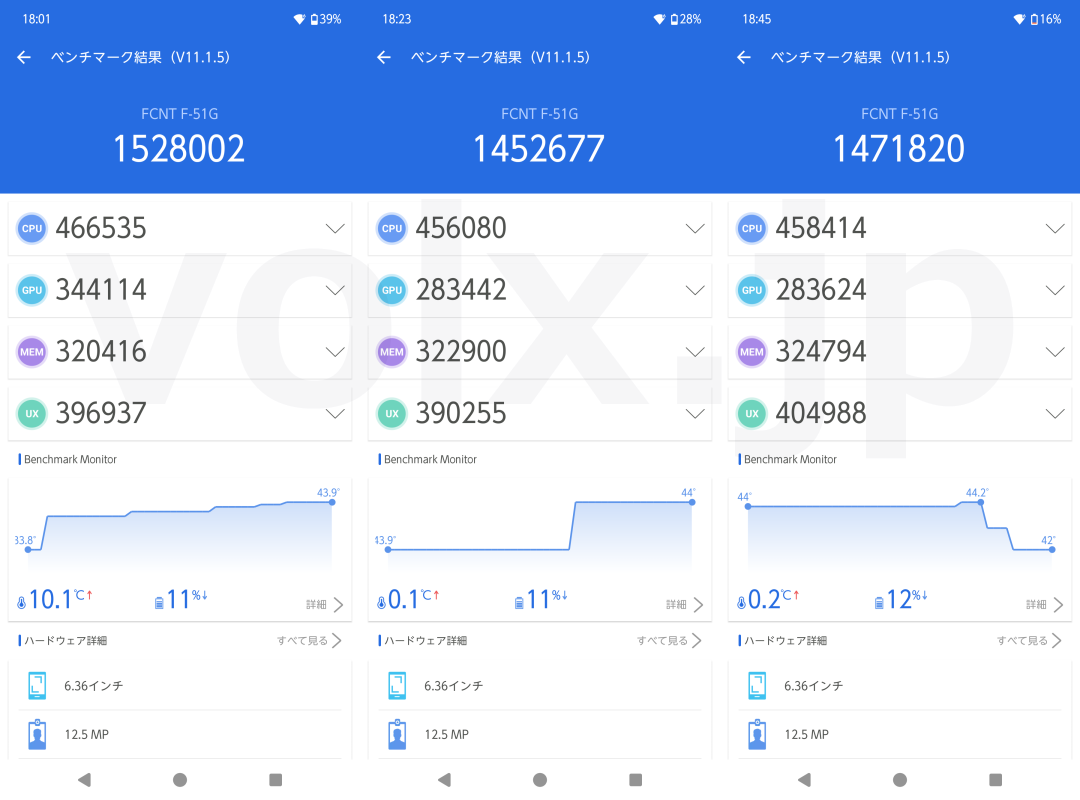Click the CPU badge beside score 458414

coord(751,228)
